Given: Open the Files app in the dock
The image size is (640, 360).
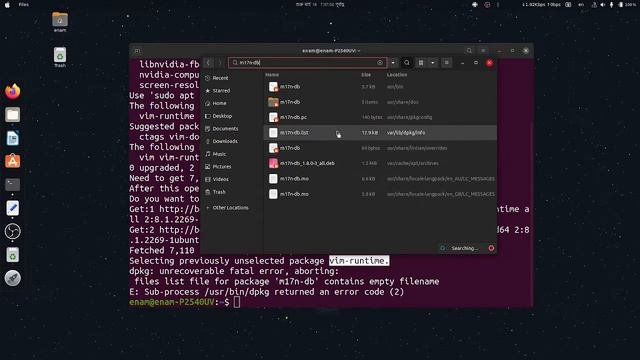Looking at the screenshot, I should pos(13,115).
